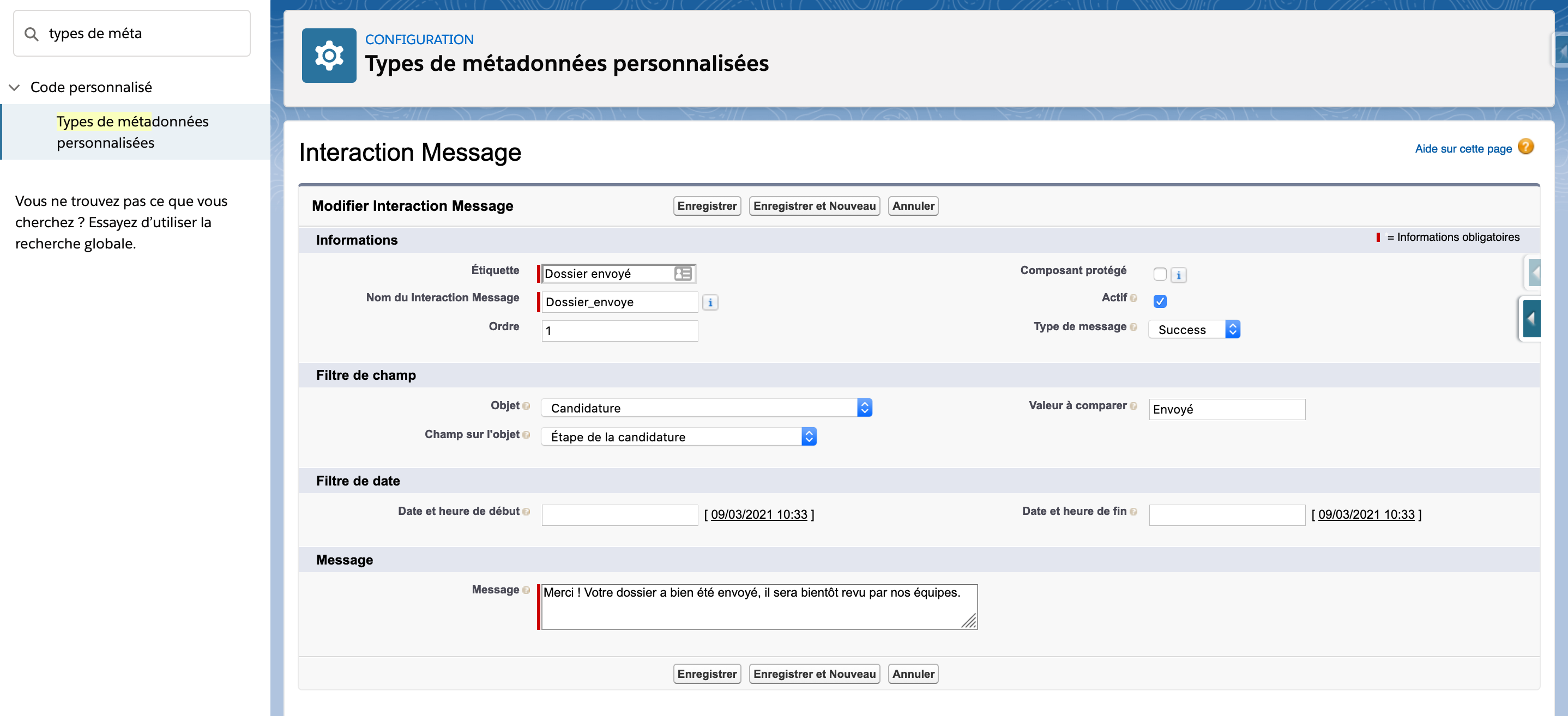This screenshot has height=716, width=1568.
Task: Click the search magnifier icon in sidebar
Action: click(x=31, y=33)
